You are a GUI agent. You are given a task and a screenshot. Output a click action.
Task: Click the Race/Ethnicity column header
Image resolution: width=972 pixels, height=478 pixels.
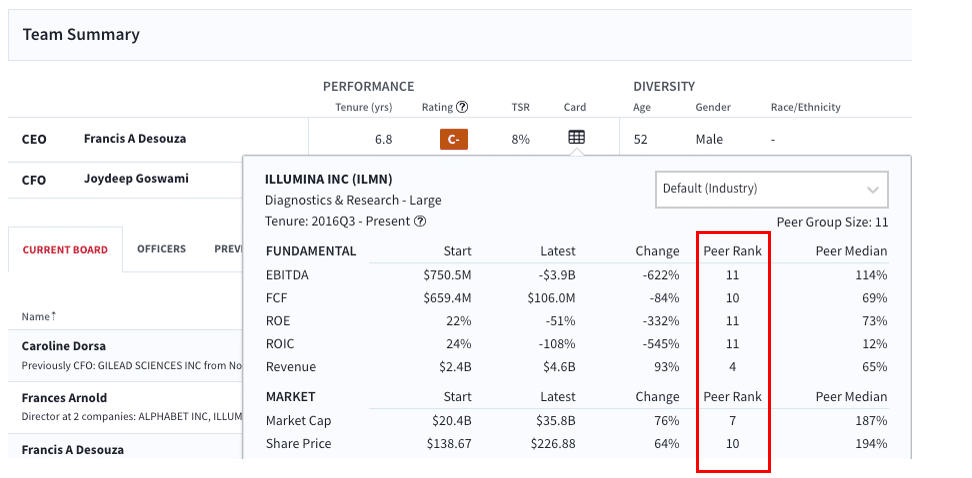click(805, 107)
